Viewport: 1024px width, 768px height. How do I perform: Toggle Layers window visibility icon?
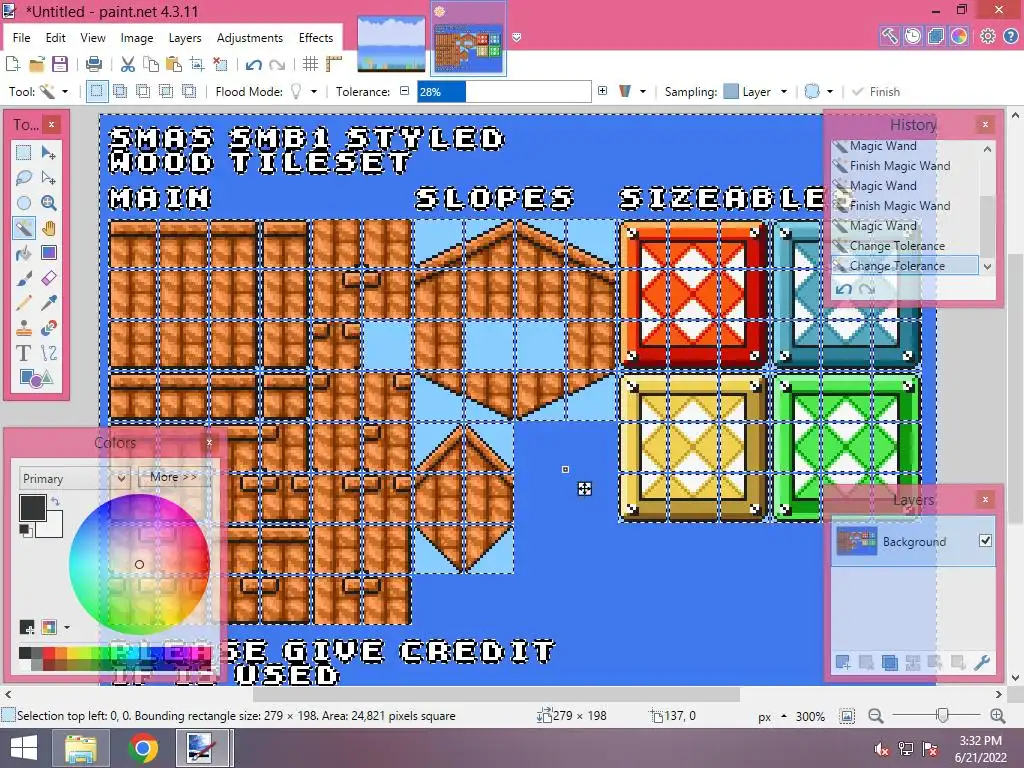(935, 36)
